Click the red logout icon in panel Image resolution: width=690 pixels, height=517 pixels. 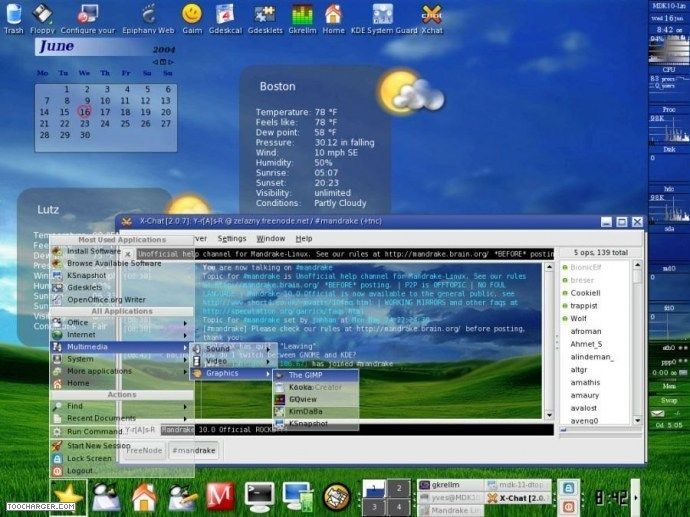[x=568, y=506]
